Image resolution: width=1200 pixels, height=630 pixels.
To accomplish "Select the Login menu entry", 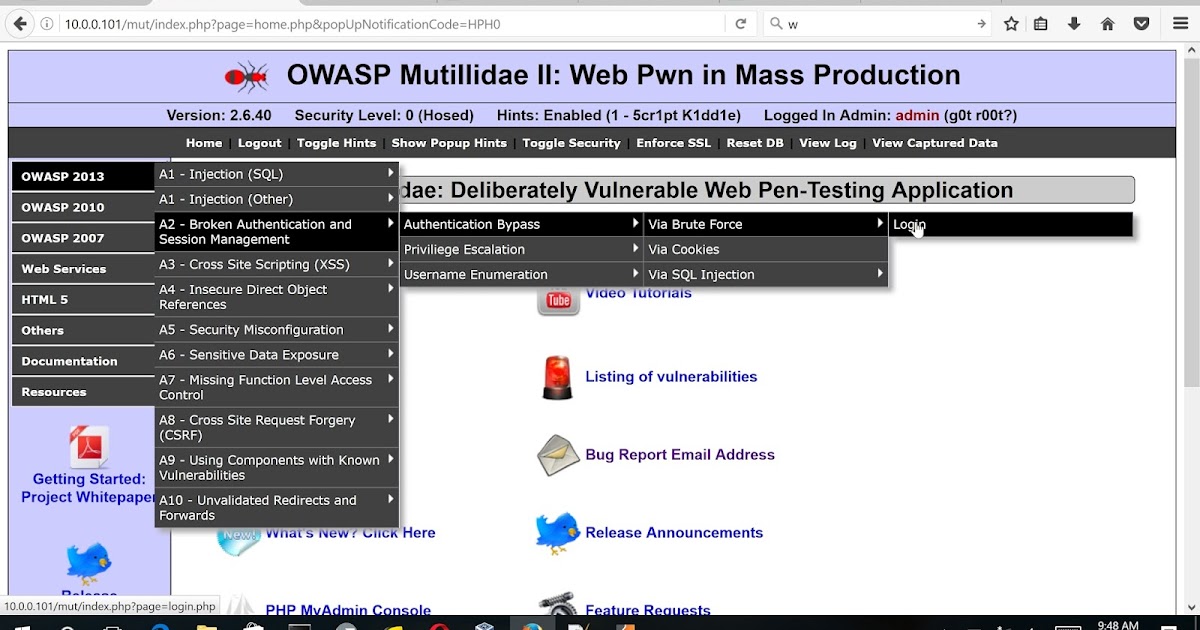I will (x=1011, y=224).
